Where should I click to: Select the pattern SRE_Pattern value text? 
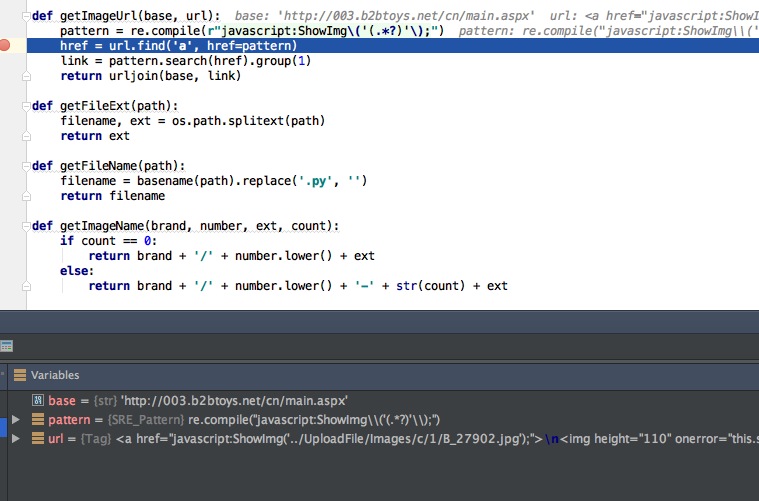click(314, 420)
